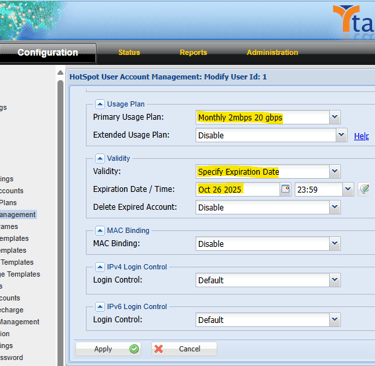Switch to the Configuration tab
This screenshot has height=366, width=375.
pos(48,53)
